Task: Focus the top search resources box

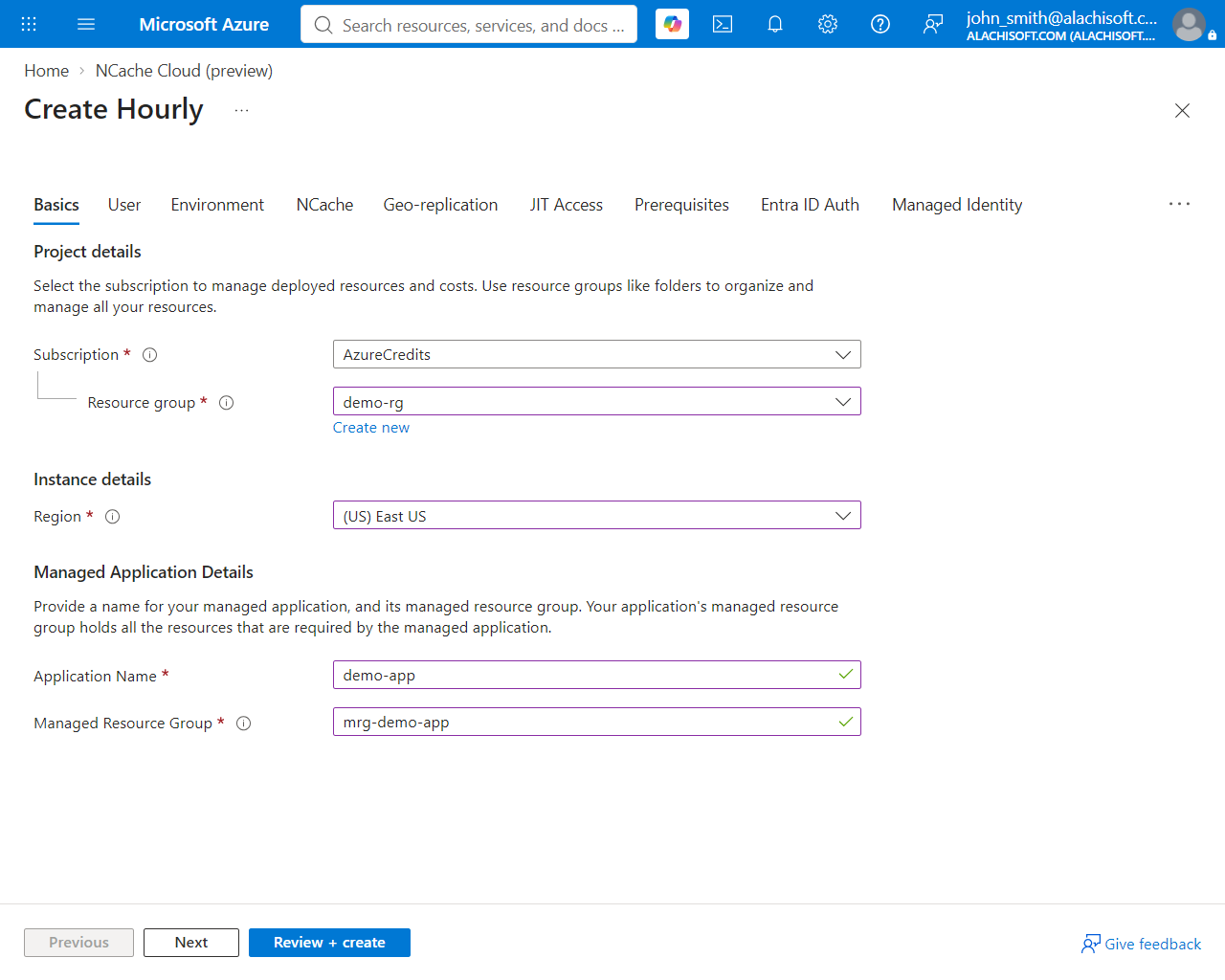Action: click(469, 24)
